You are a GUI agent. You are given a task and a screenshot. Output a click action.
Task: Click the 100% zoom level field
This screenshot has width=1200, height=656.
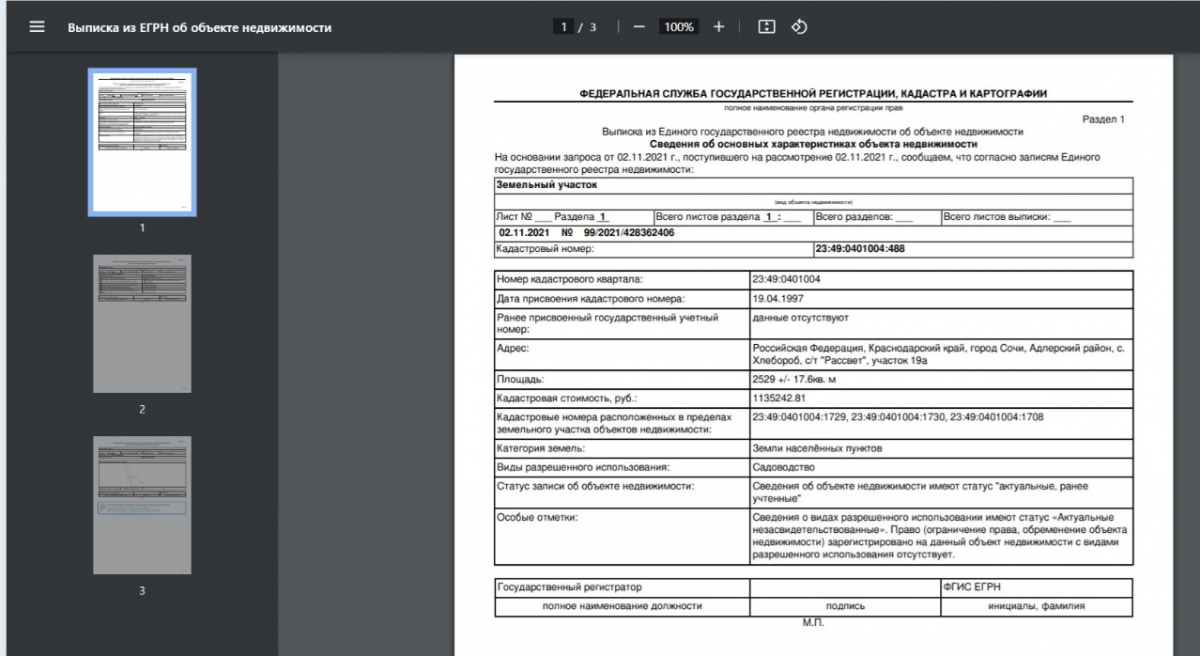678,27
